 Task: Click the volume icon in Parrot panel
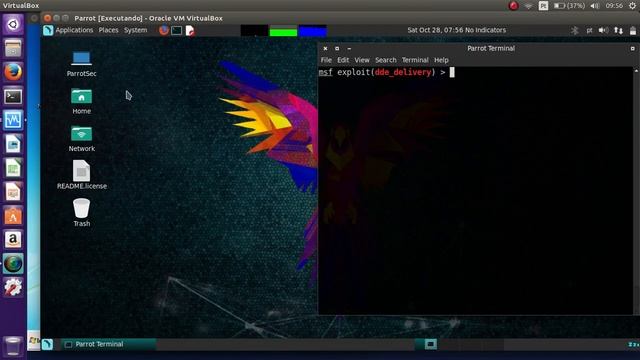[x=603, y=30]
